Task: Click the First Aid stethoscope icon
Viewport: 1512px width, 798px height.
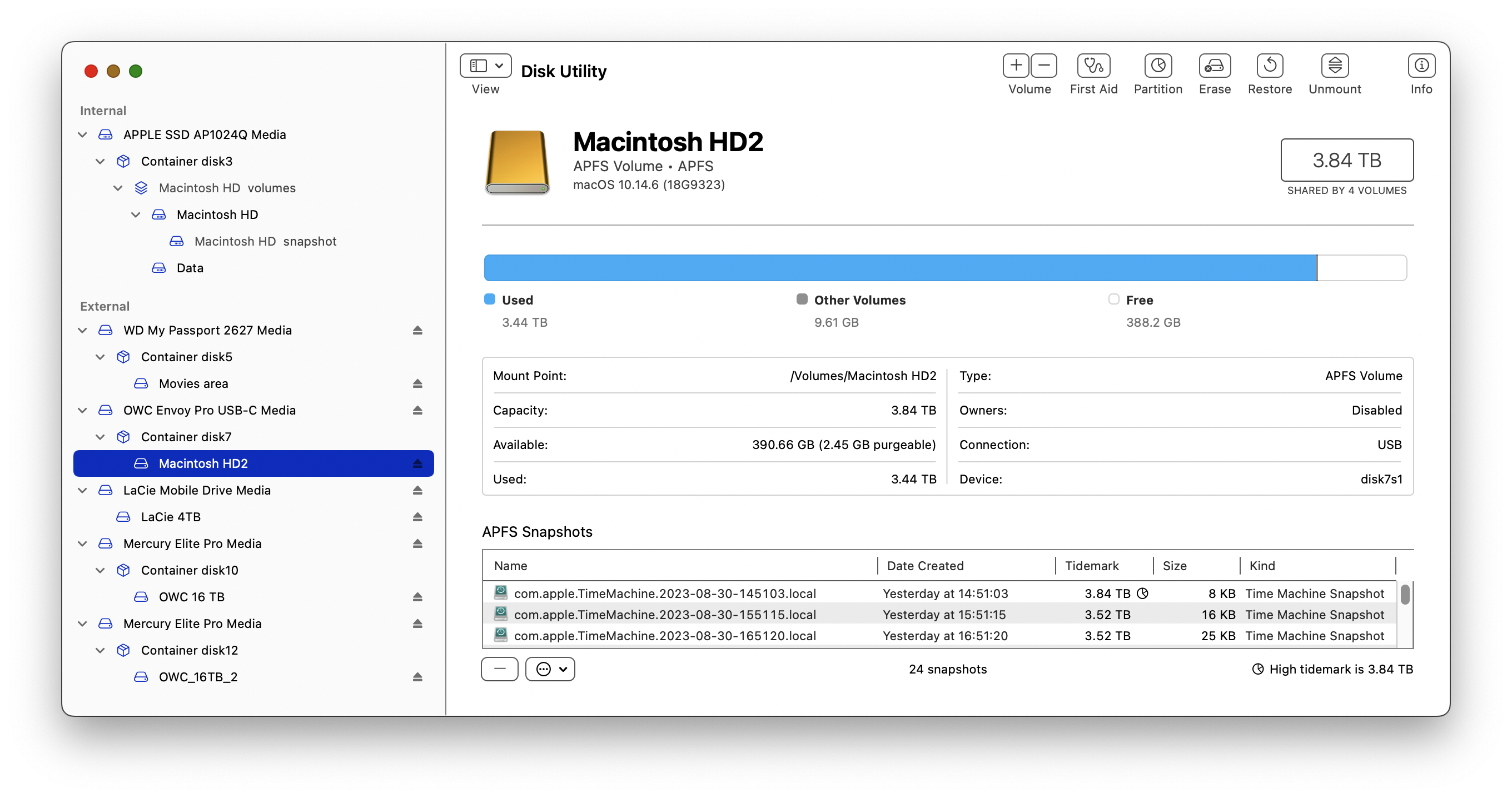Action: [1093, 66]
